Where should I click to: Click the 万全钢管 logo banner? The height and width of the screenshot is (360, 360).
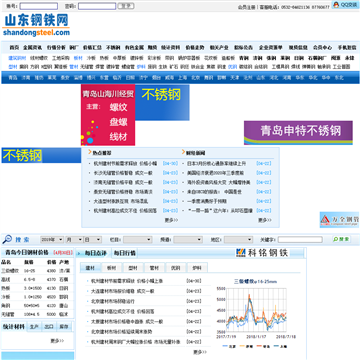point(339,220)
